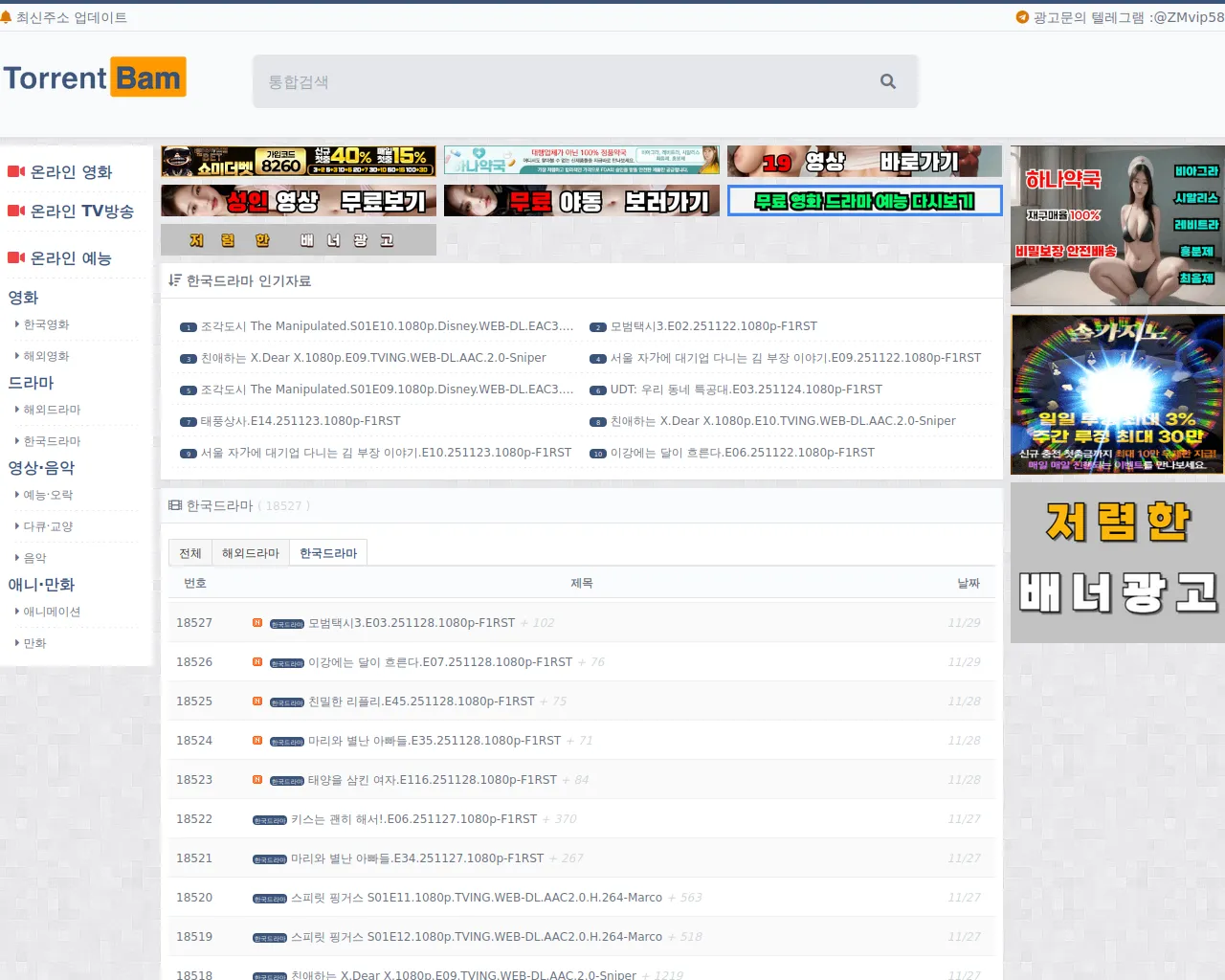Expand the 음악 sidebar item arrow
1225x980 pixels.
coord(17,558)
